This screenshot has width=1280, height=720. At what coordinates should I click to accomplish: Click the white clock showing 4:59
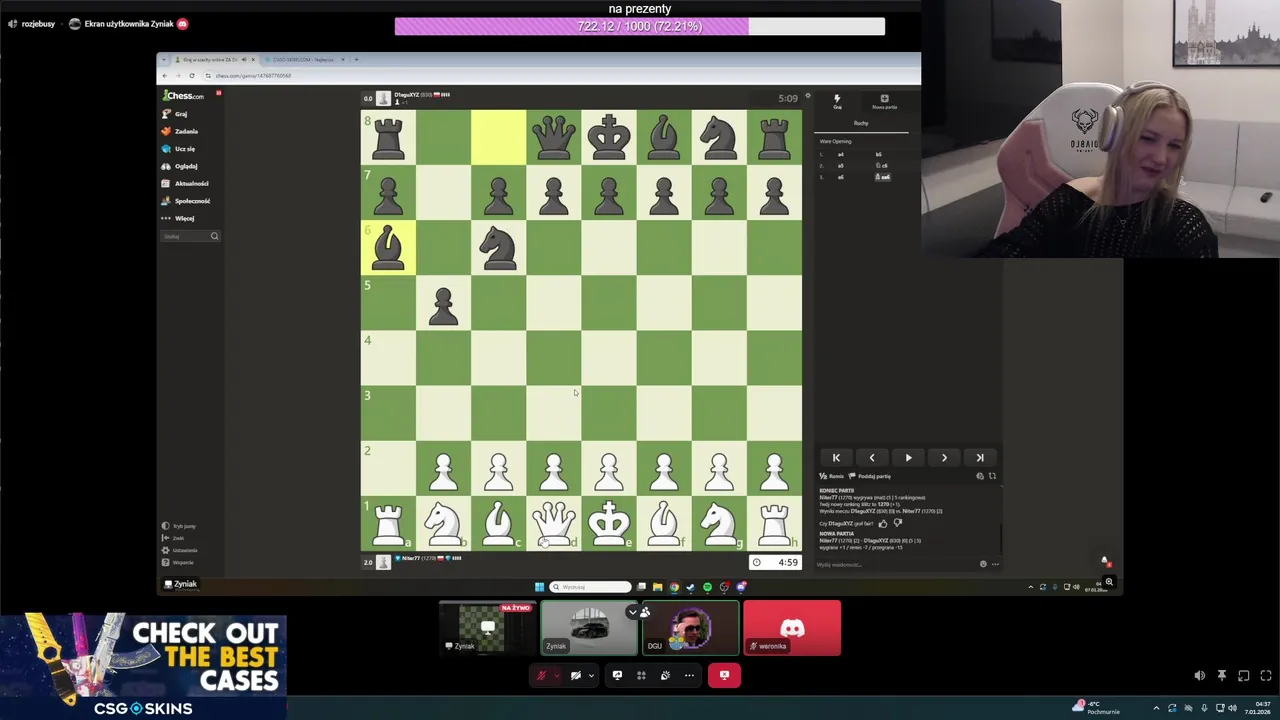tap(776, 562)
